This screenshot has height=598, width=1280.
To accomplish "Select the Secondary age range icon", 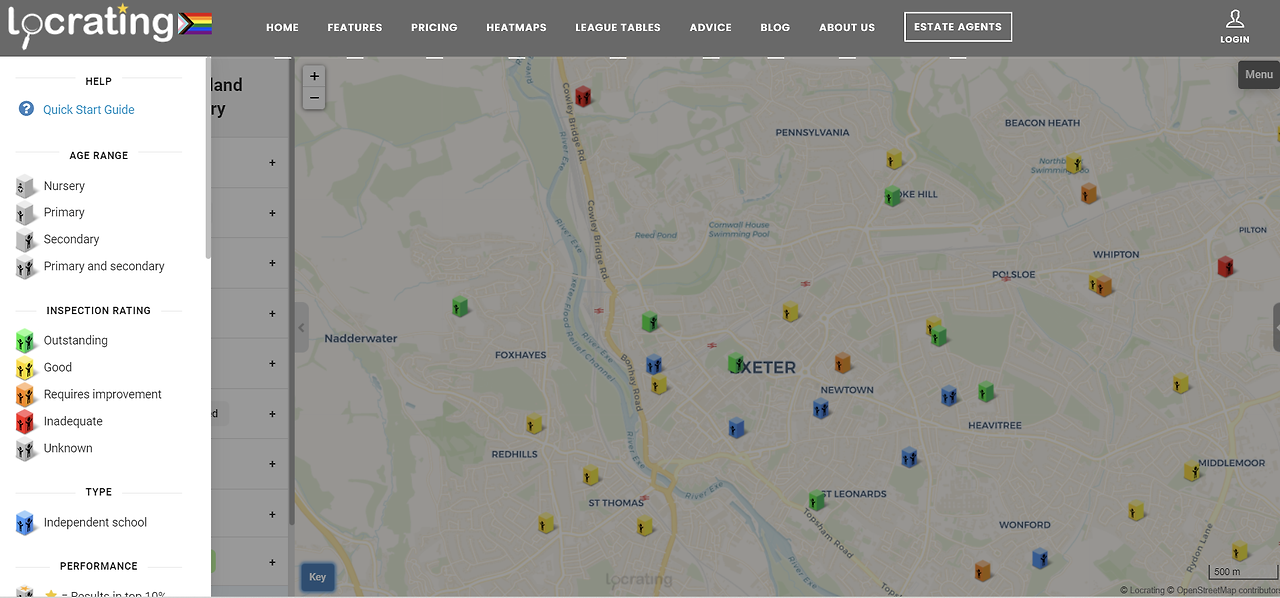I will tap(26, 239).
